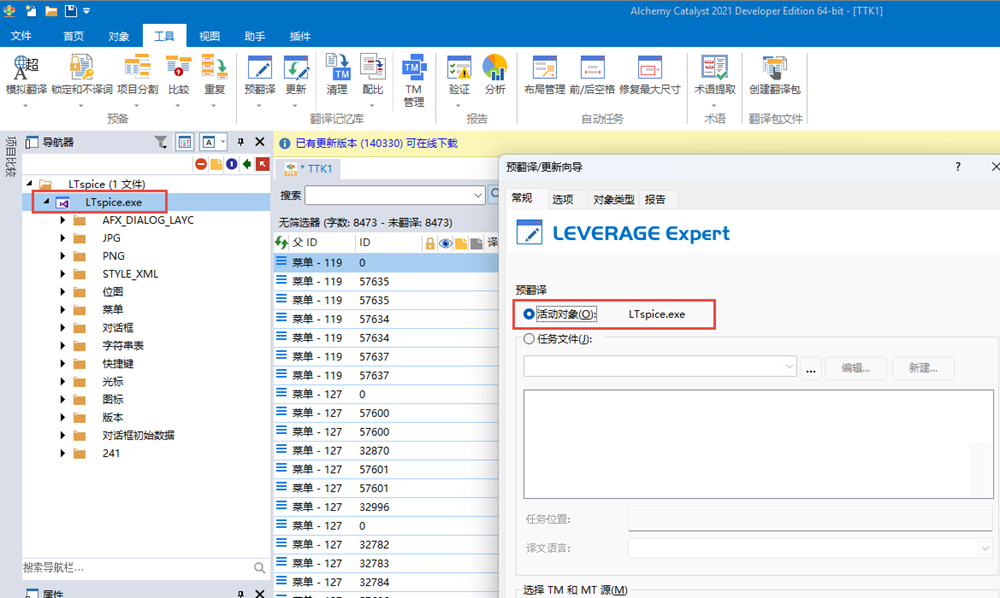Select string row with ID 32870
This screenshot has width=1000, height=598.
(386, 450)
